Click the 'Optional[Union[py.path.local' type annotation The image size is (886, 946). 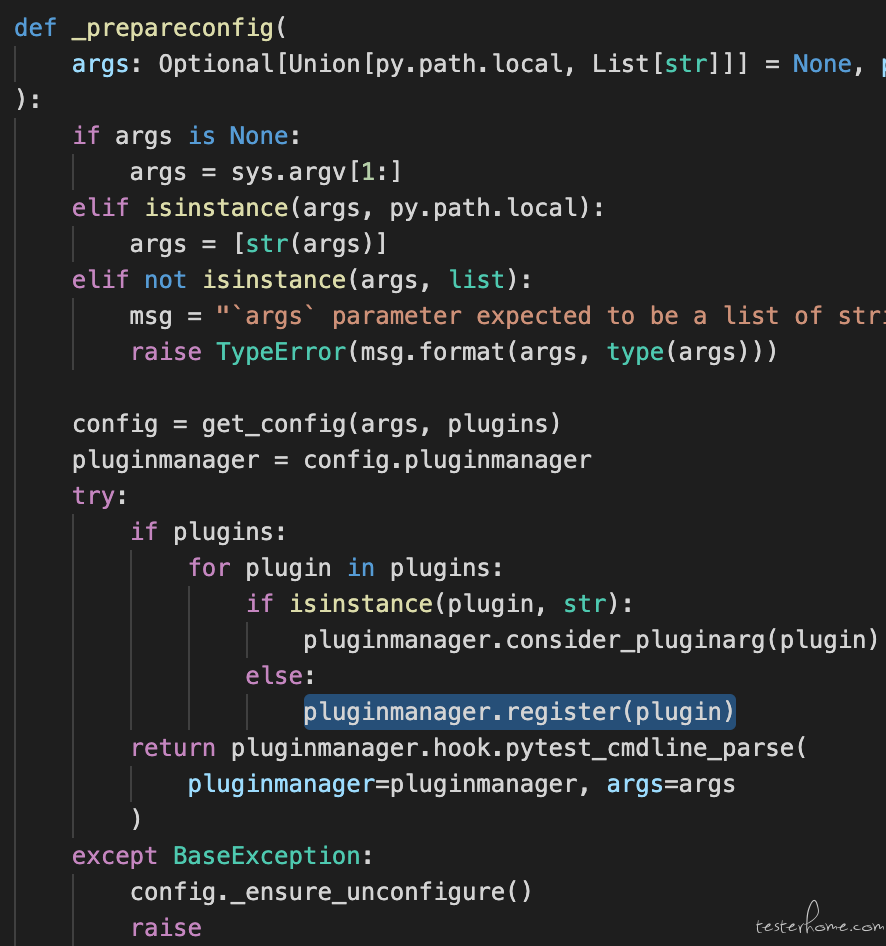pos(360,64)
